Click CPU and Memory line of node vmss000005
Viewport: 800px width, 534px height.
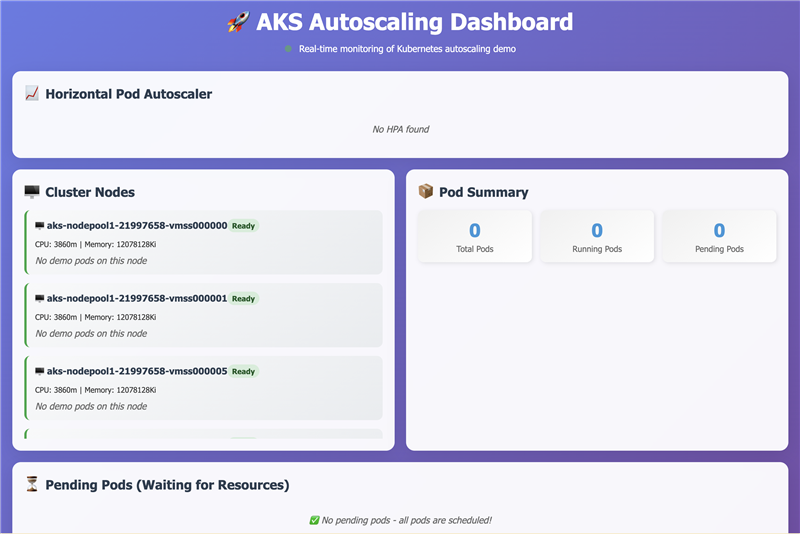click(x=95, y=390)
